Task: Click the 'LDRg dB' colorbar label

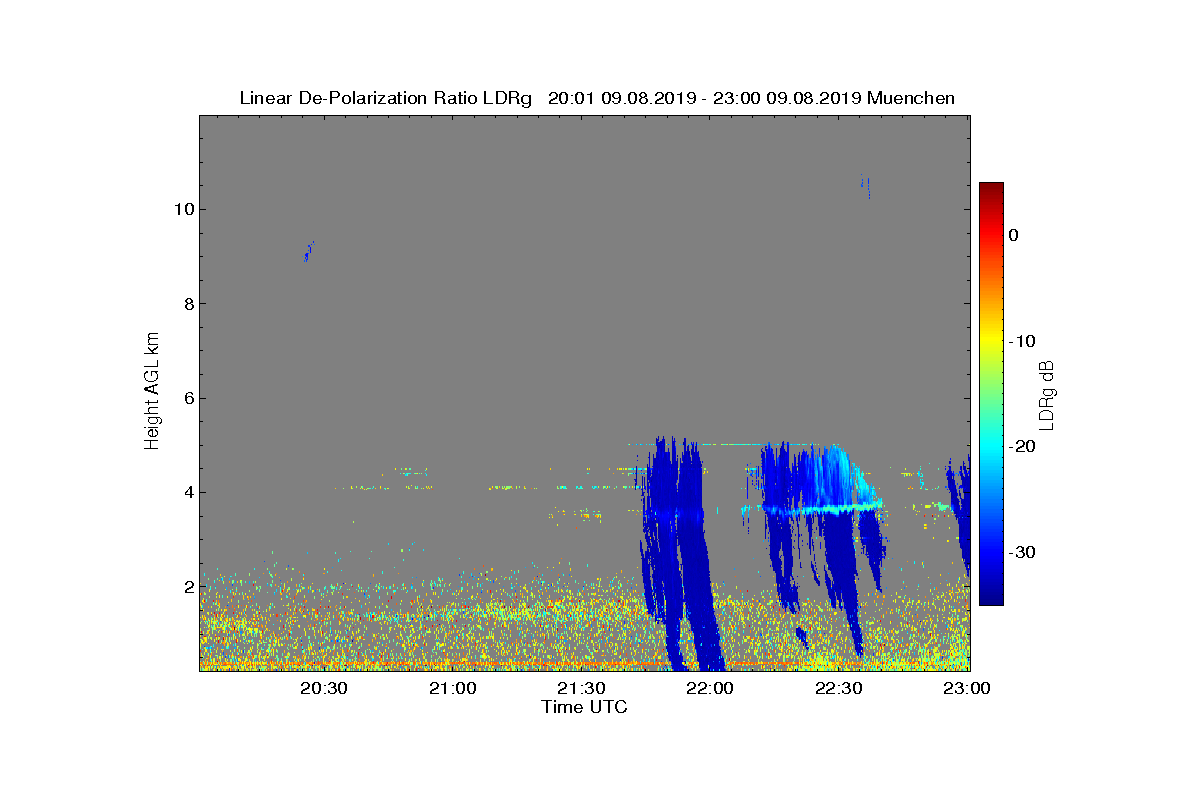Action: [x=1047, y=394]
